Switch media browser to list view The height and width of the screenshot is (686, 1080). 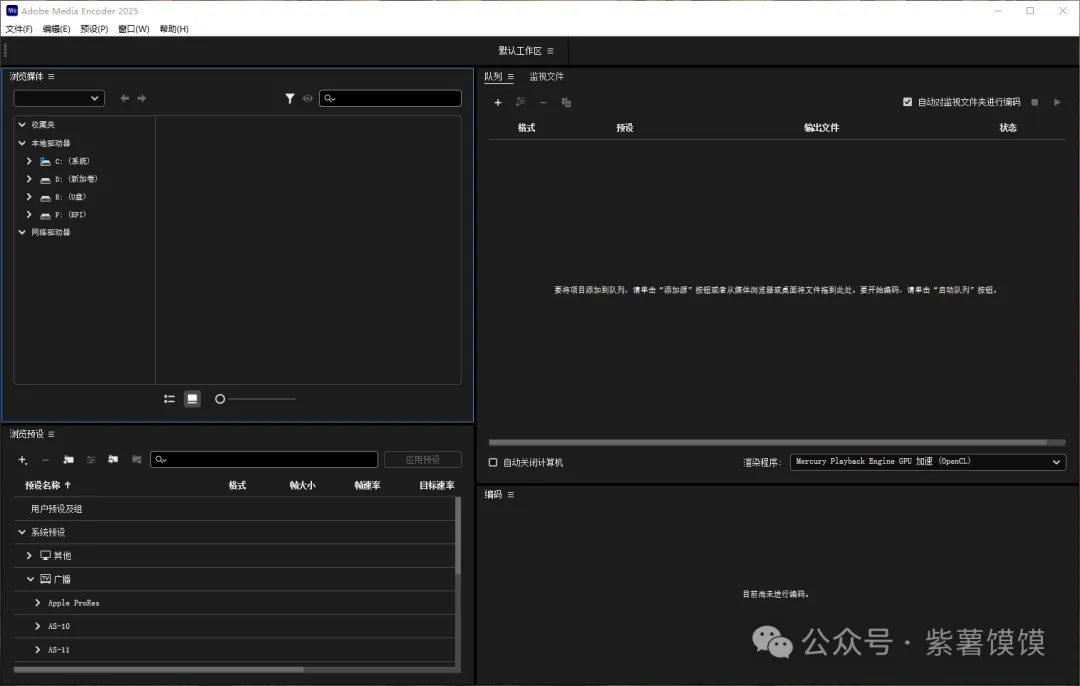tap(170, 399)
